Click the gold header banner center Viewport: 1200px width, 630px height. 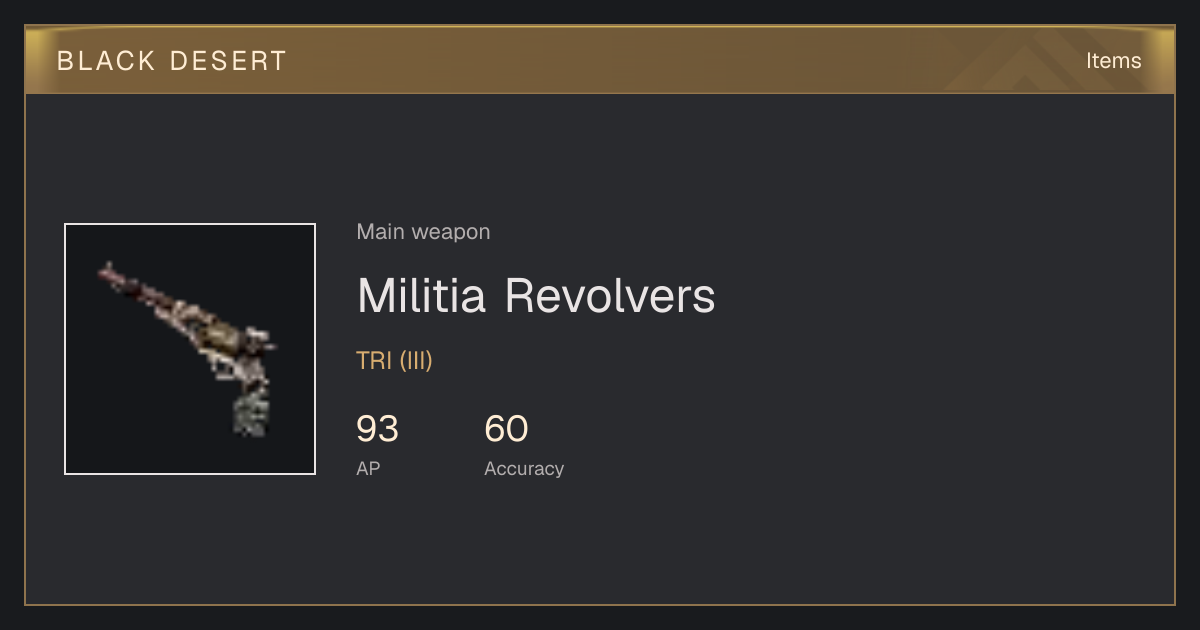coord(600,60)
